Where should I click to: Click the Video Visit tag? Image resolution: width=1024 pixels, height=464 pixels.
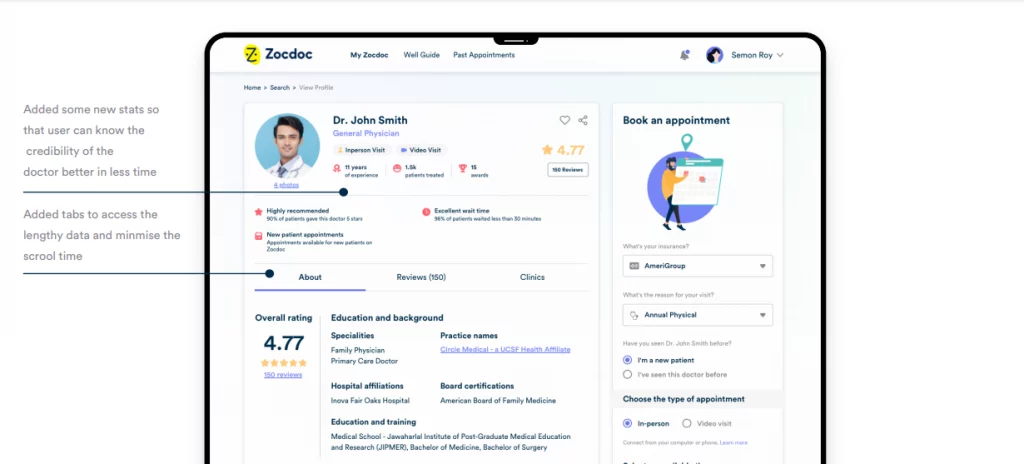tap(421, 150)
